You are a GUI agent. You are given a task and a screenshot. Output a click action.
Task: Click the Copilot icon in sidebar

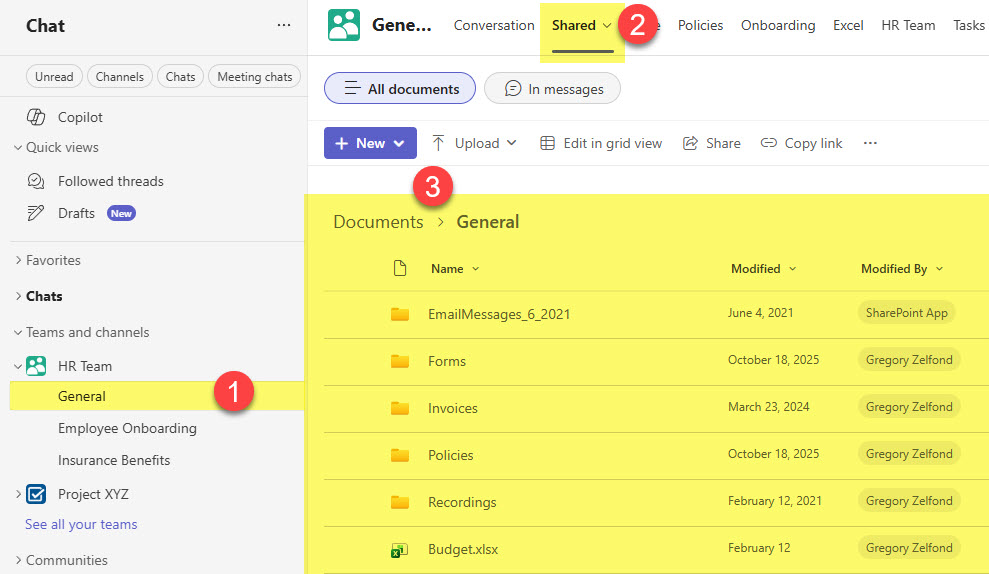coord(36,117)
